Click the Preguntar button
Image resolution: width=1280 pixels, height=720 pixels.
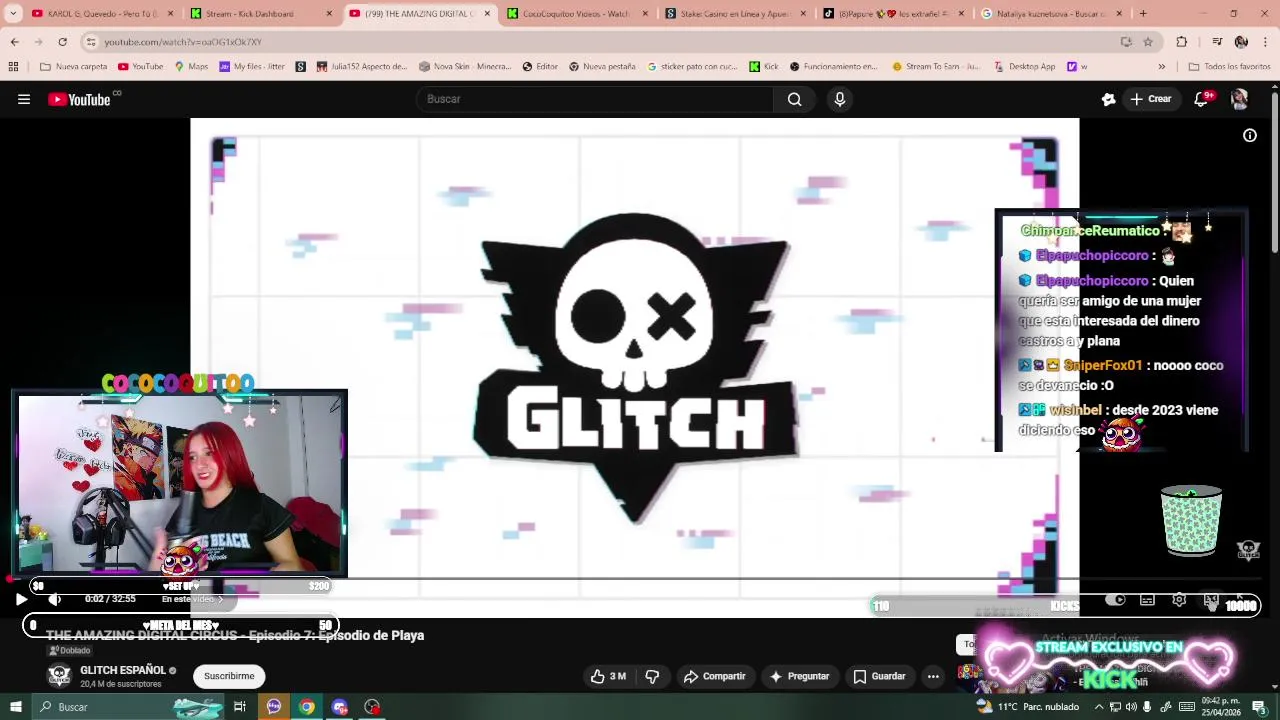[x=798, y=676]
